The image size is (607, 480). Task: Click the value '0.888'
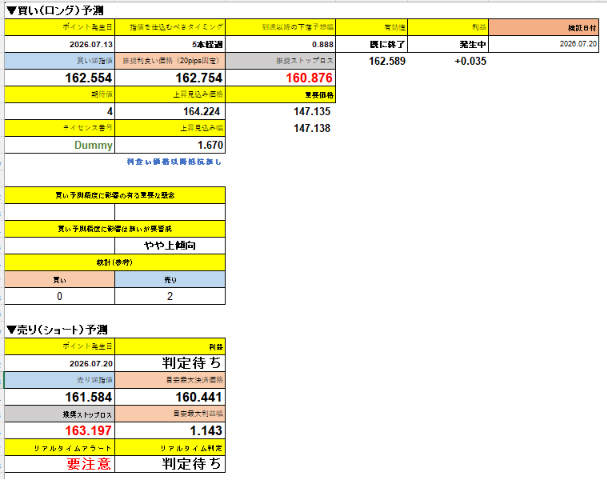point(281,44)
